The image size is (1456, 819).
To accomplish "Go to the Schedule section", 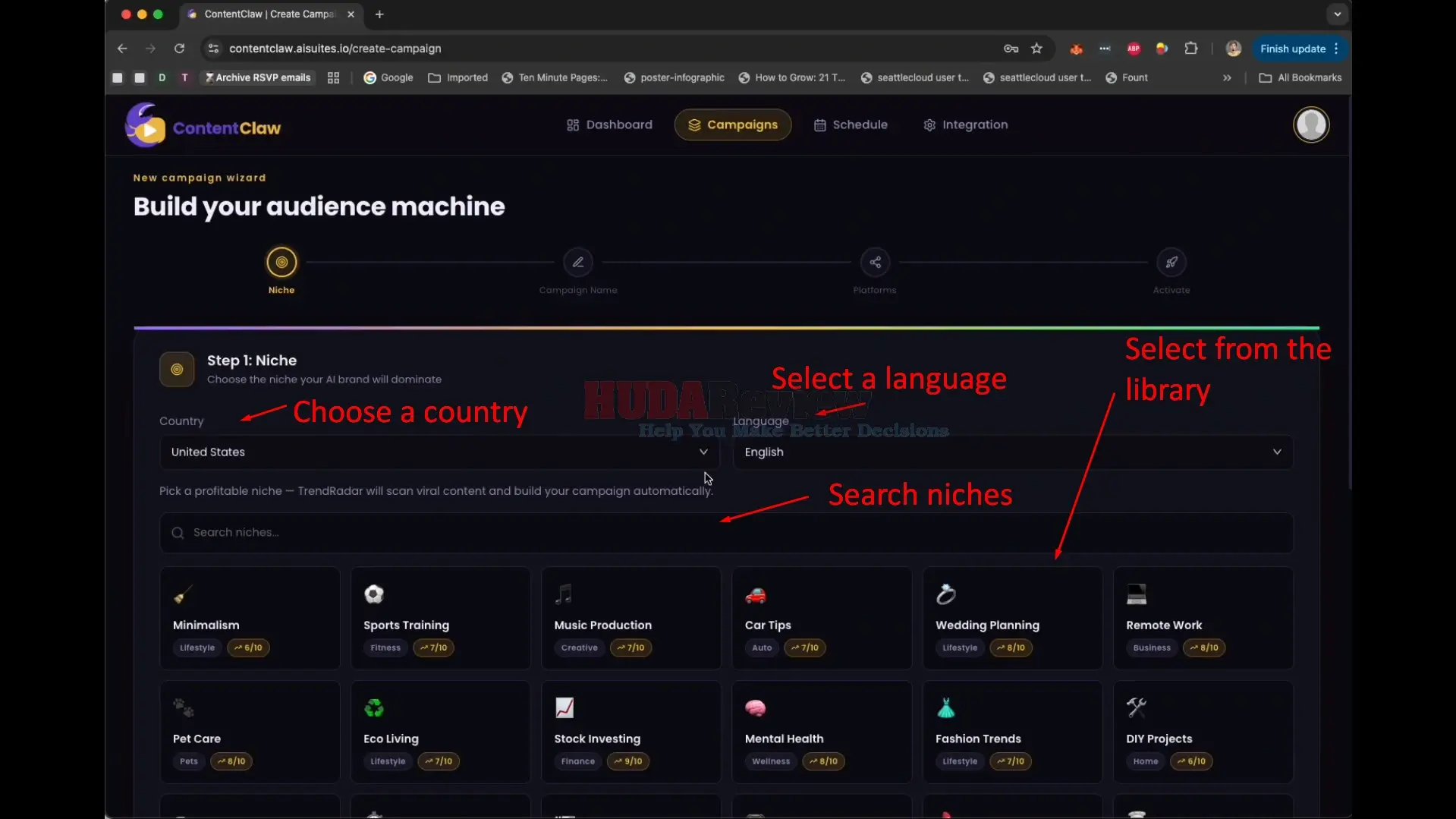I will click(x=851, y=124).
